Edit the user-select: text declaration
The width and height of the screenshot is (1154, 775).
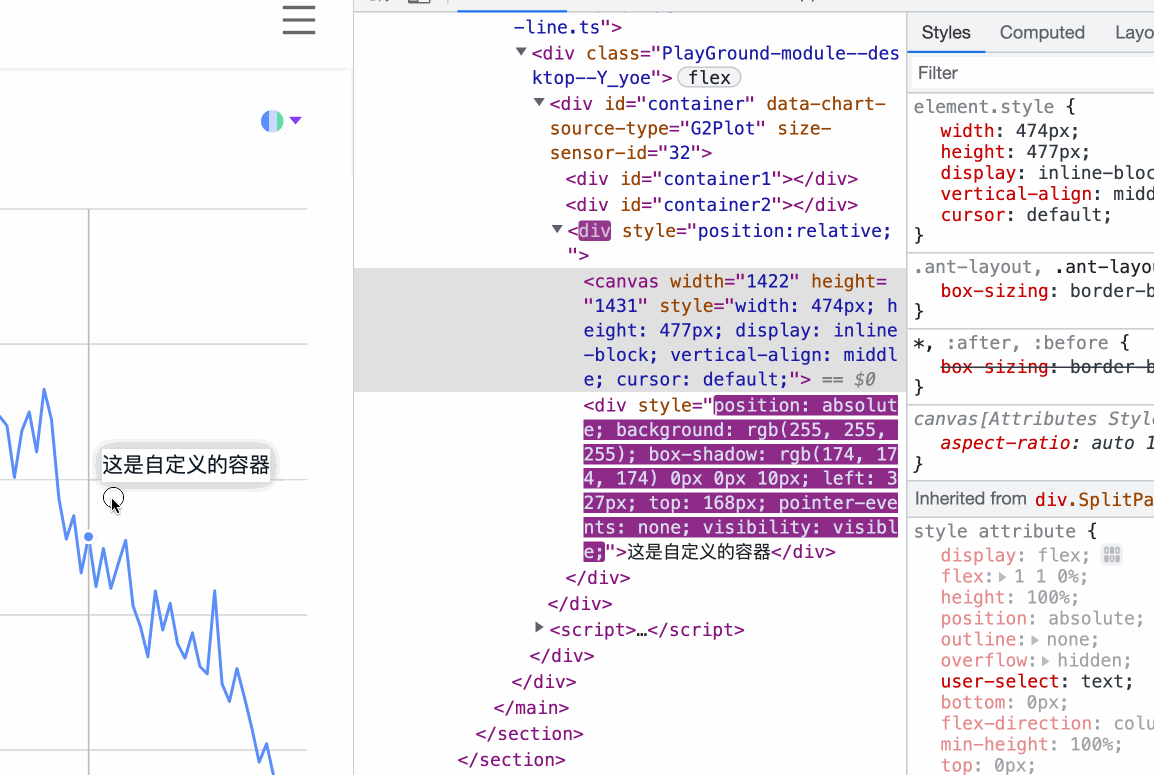point(1036,682)
